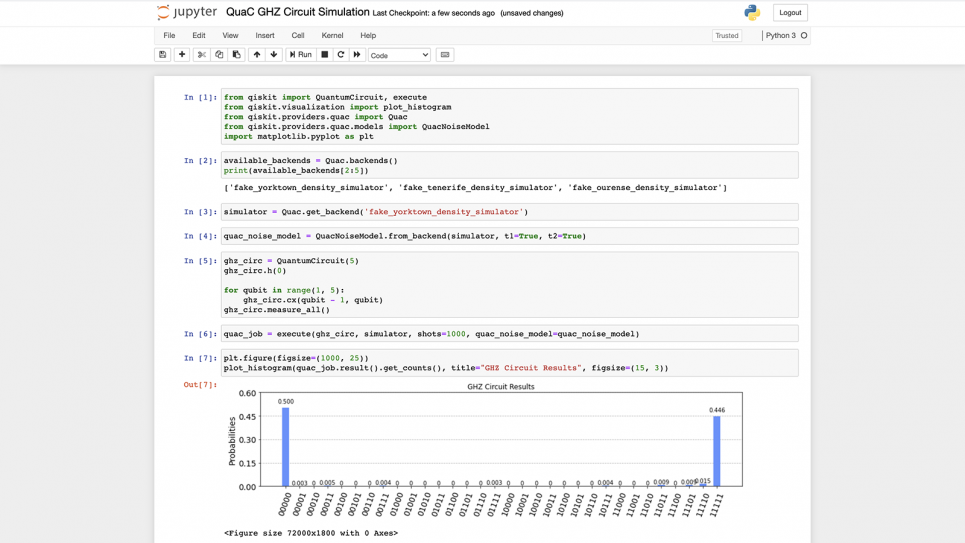Paste cells below using the toolbar icon
This screenshot has width=965, height=543.
237,55
